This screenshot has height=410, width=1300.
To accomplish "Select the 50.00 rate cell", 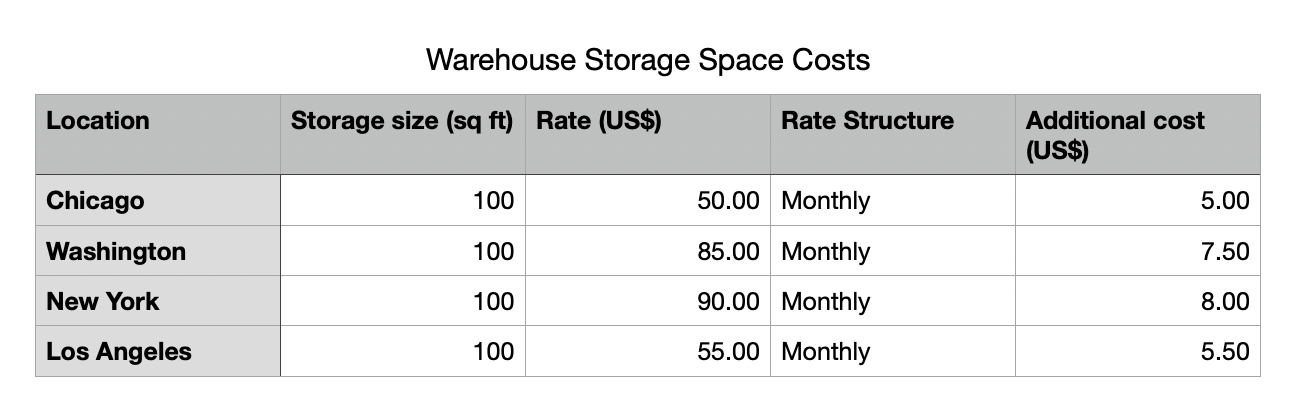I will (x=647, y=200).
